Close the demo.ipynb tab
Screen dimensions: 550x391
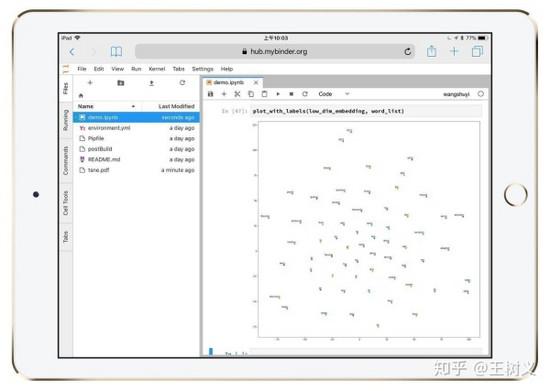256,82
